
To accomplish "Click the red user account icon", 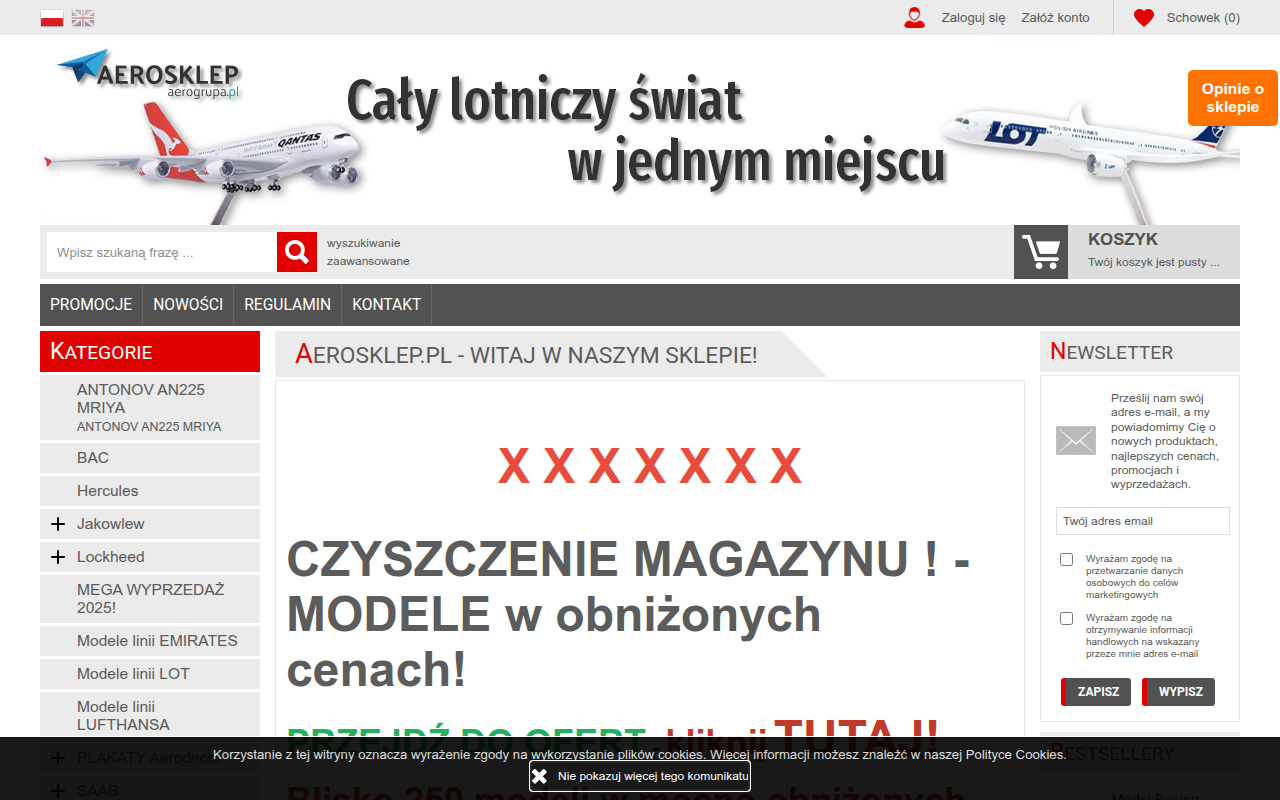I will tap(914, 17).
